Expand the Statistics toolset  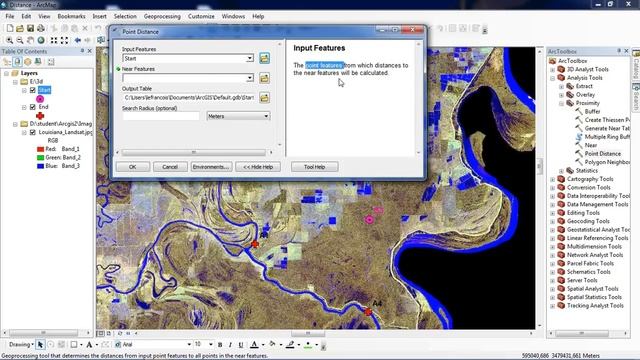coord(561,171)
